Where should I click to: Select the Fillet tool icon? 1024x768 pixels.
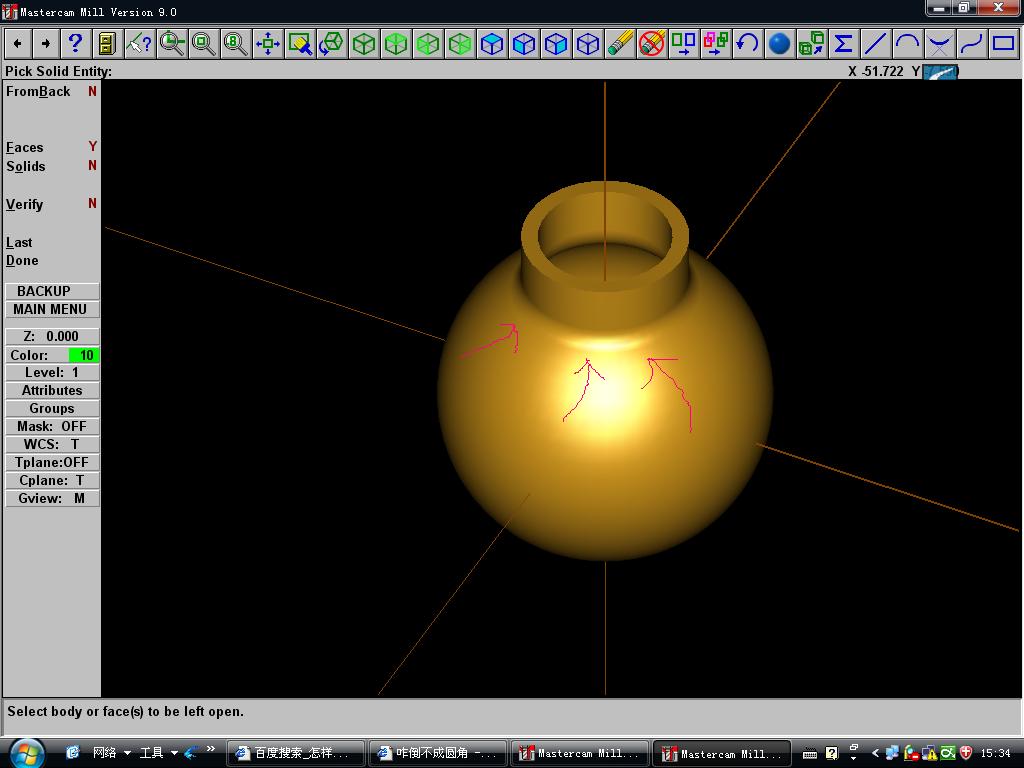(x=940, y=44)
